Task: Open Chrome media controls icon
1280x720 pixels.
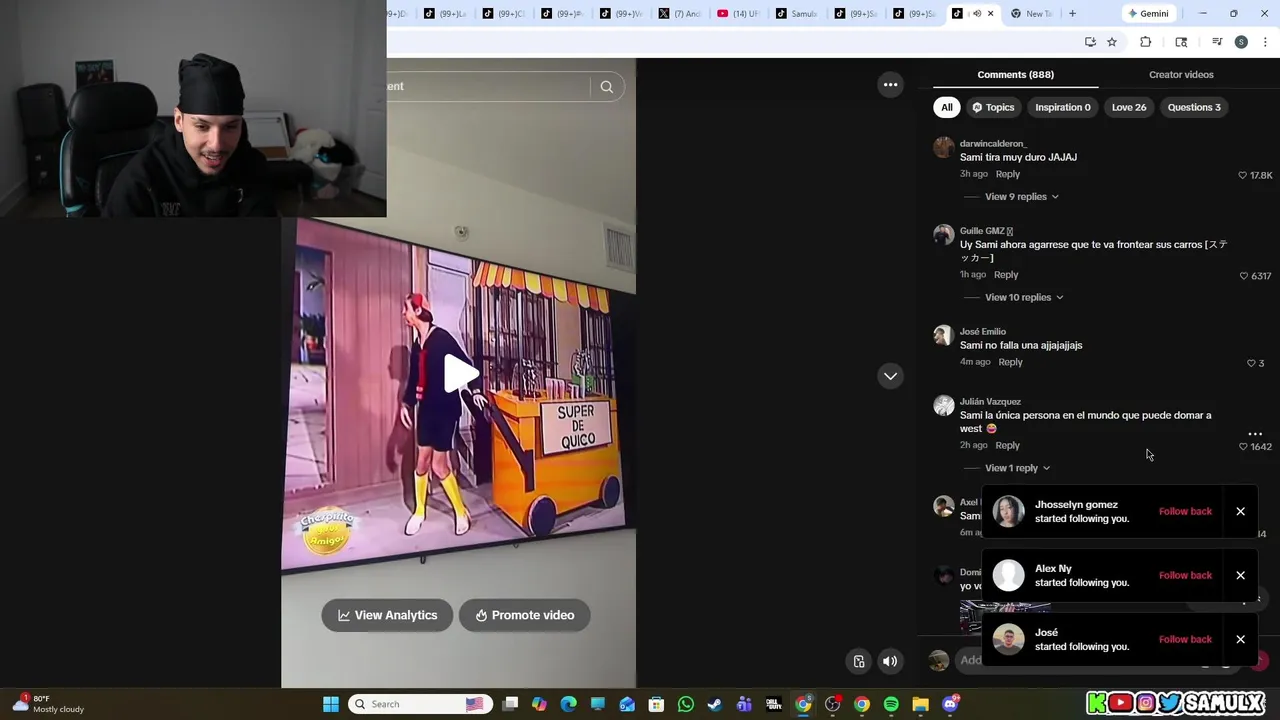Action: tap(1217, 42)
